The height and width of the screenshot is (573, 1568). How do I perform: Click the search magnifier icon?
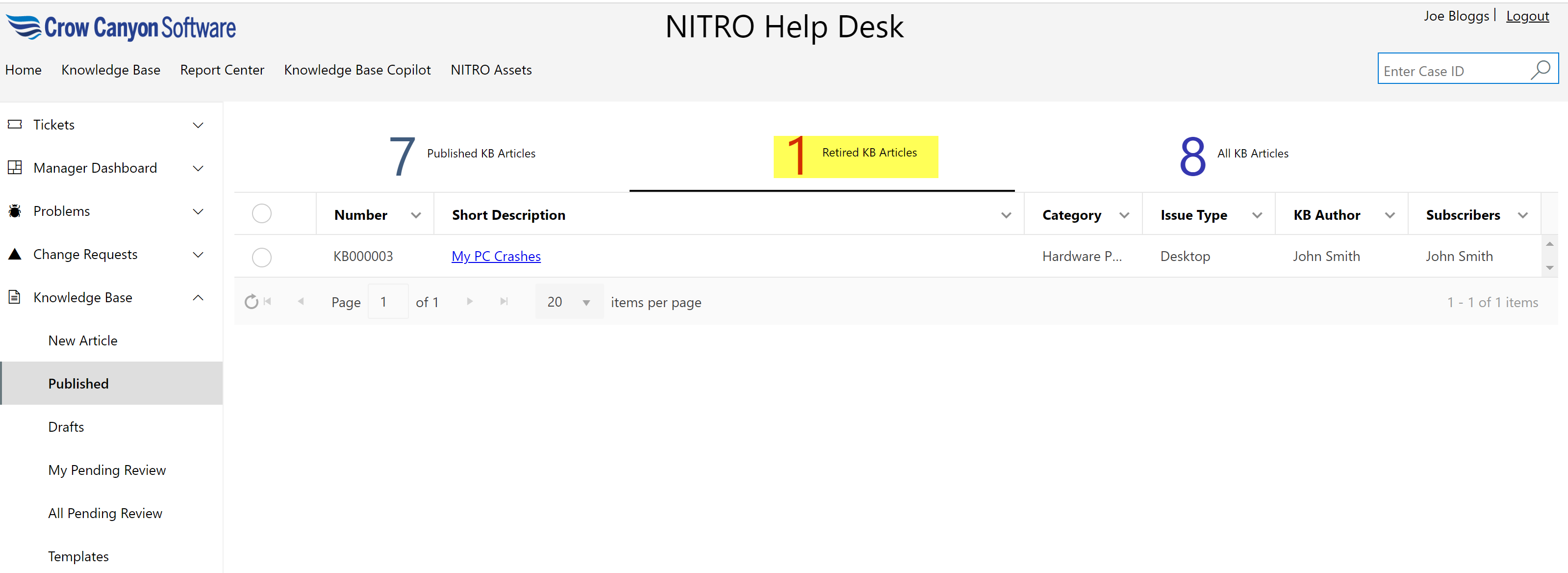[1541, 70]
